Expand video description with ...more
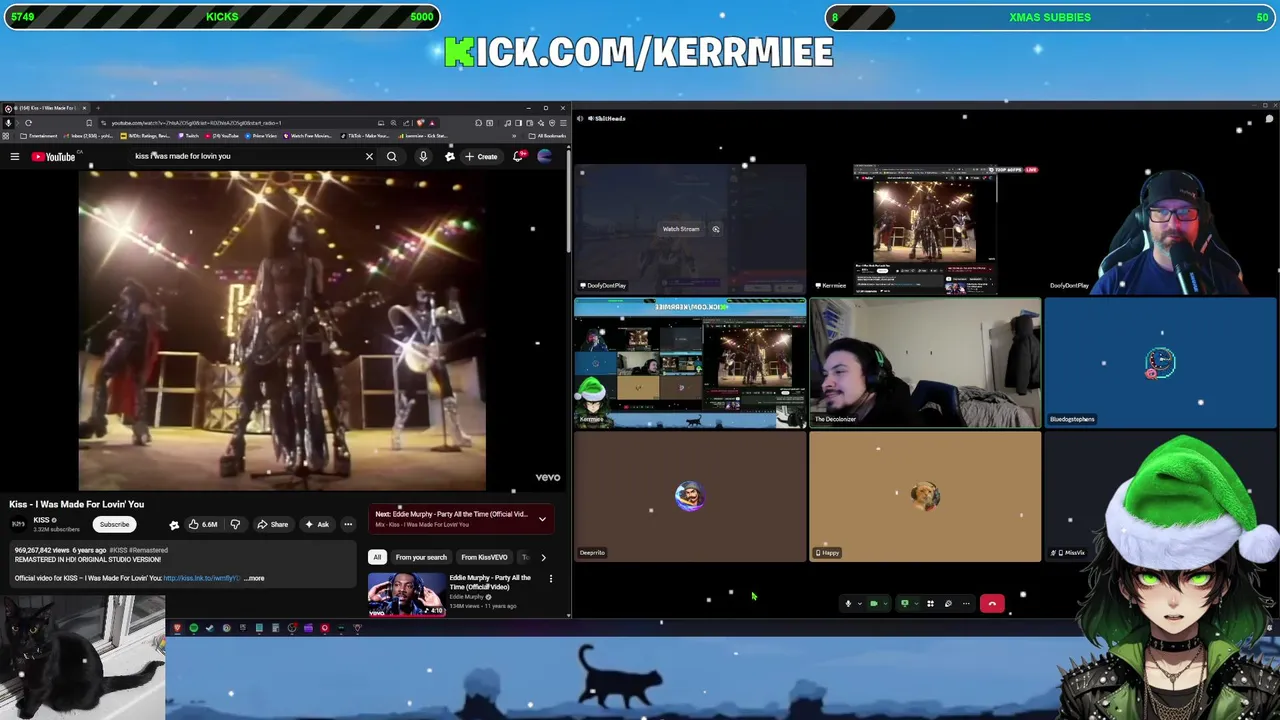The height and width of the screenshot is (720, 1280). click(x=255, y=578)
